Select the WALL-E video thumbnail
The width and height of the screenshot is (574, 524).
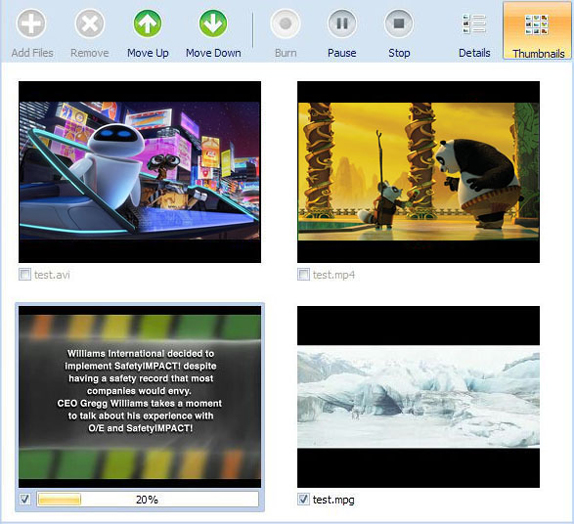pyautogui.click(x=140, y=172)
